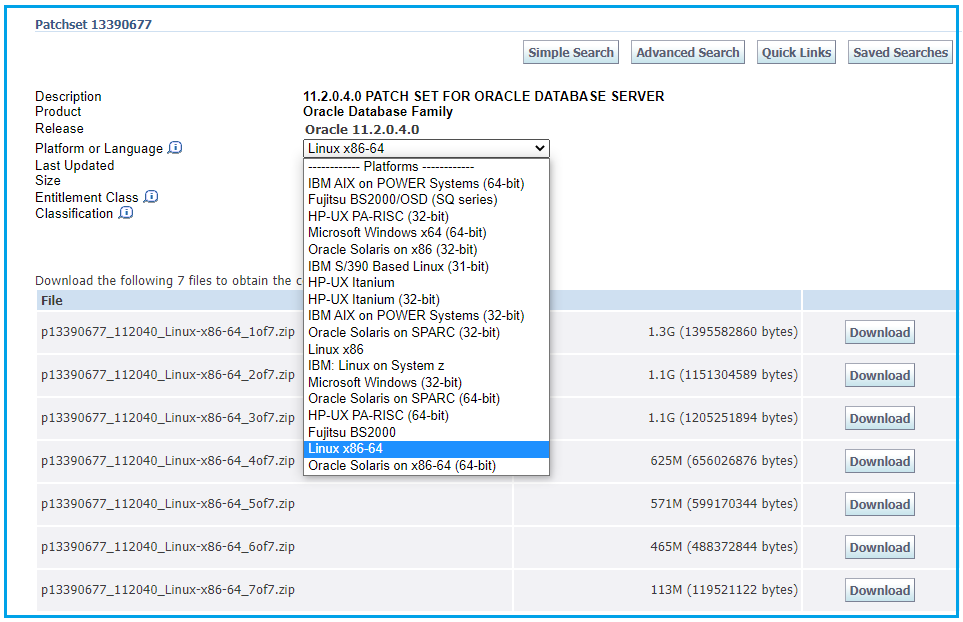This screenshot has height=622, width=963.
Task: Click the 113M (119521122 bytes) size cell
Action: click(724, 590)
